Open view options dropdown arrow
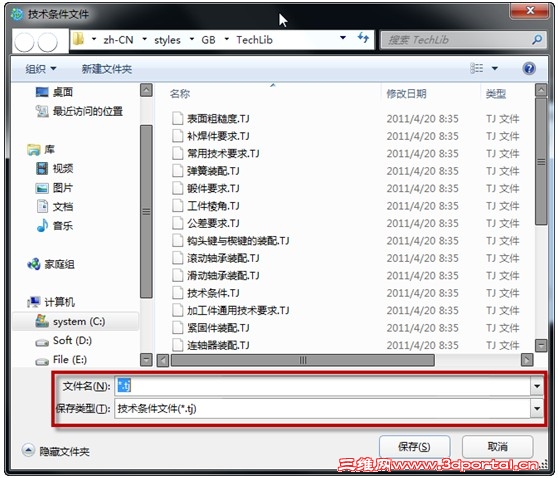 tap(495, 68)
